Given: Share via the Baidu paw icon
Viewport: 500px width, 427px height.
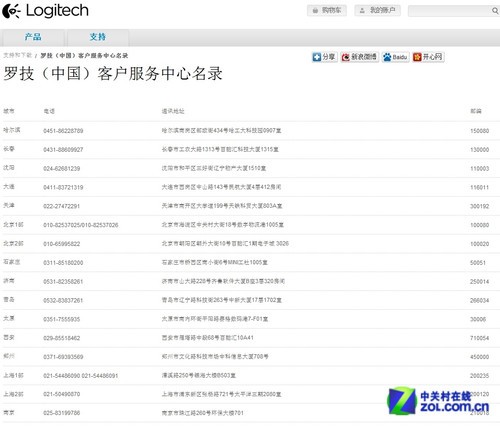Looking at the screenshot, I should point(395,57).
